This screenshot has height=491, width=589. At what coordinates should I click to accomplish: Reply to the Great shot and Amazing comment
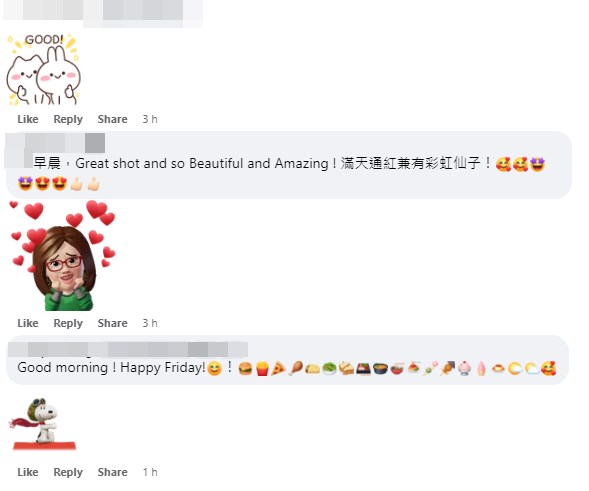(x=68, y=323)
